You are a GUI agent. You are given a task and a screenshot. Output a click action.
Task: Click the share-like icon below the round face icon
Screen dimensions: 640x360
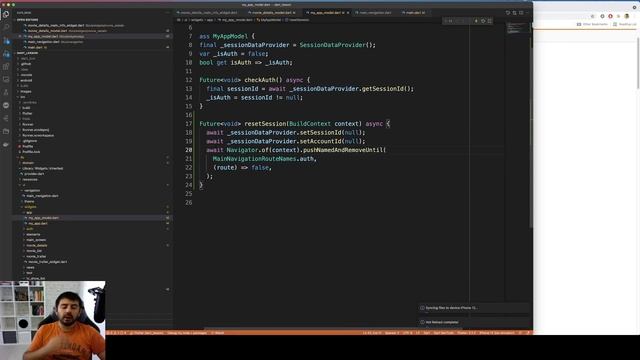(6, 118)
